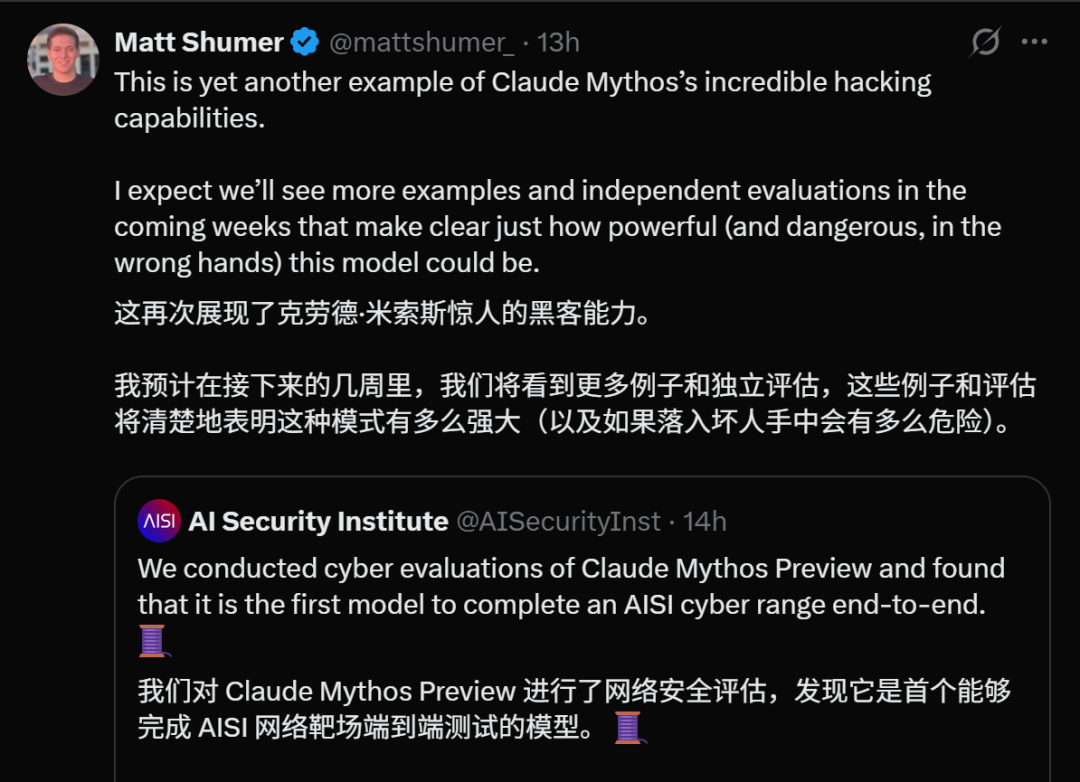The image size is (1080, 782).
Task: Click Matt Shumer's profile avatar photo
Action: pos(63,59)
